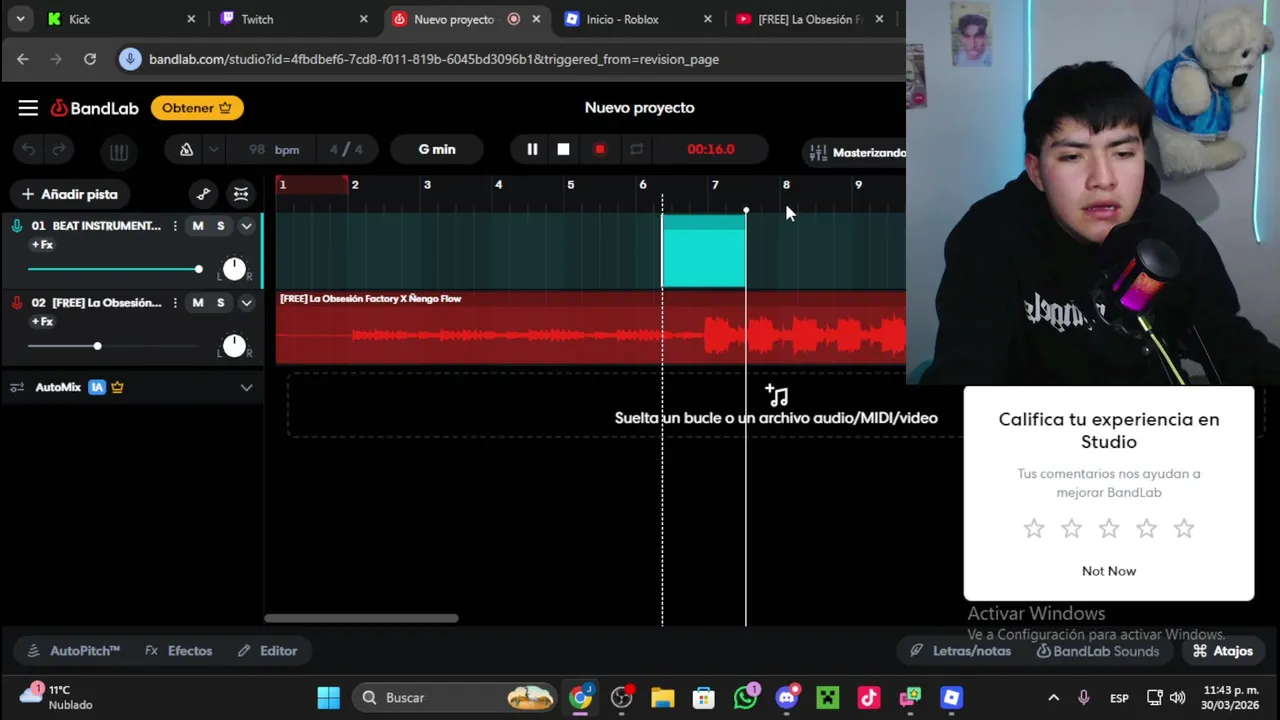Switch to Inicio - Roblox tab

(637, 19)
